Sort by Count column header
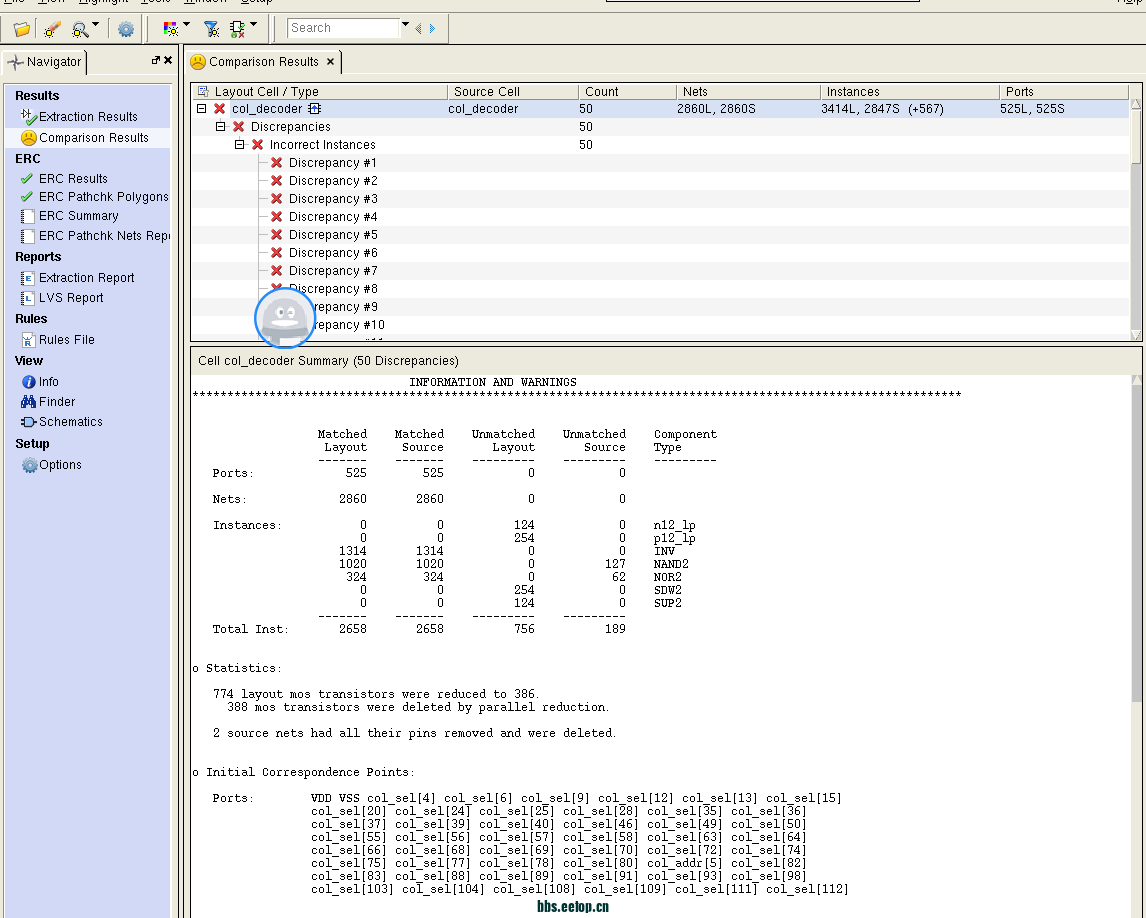This screenshot has height=918, width=1146. click(x=628, y=91)
